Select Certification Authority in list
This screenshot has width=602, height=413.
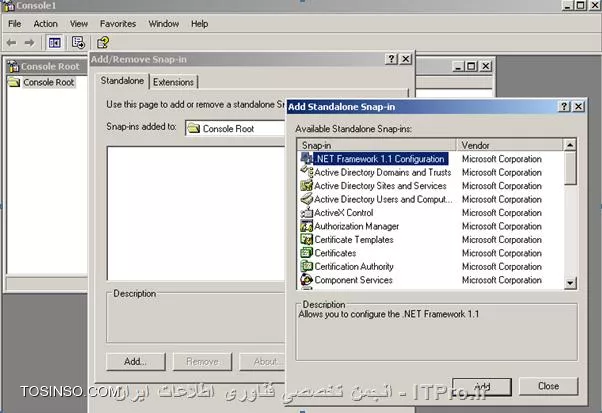click(x=430, y=266)
